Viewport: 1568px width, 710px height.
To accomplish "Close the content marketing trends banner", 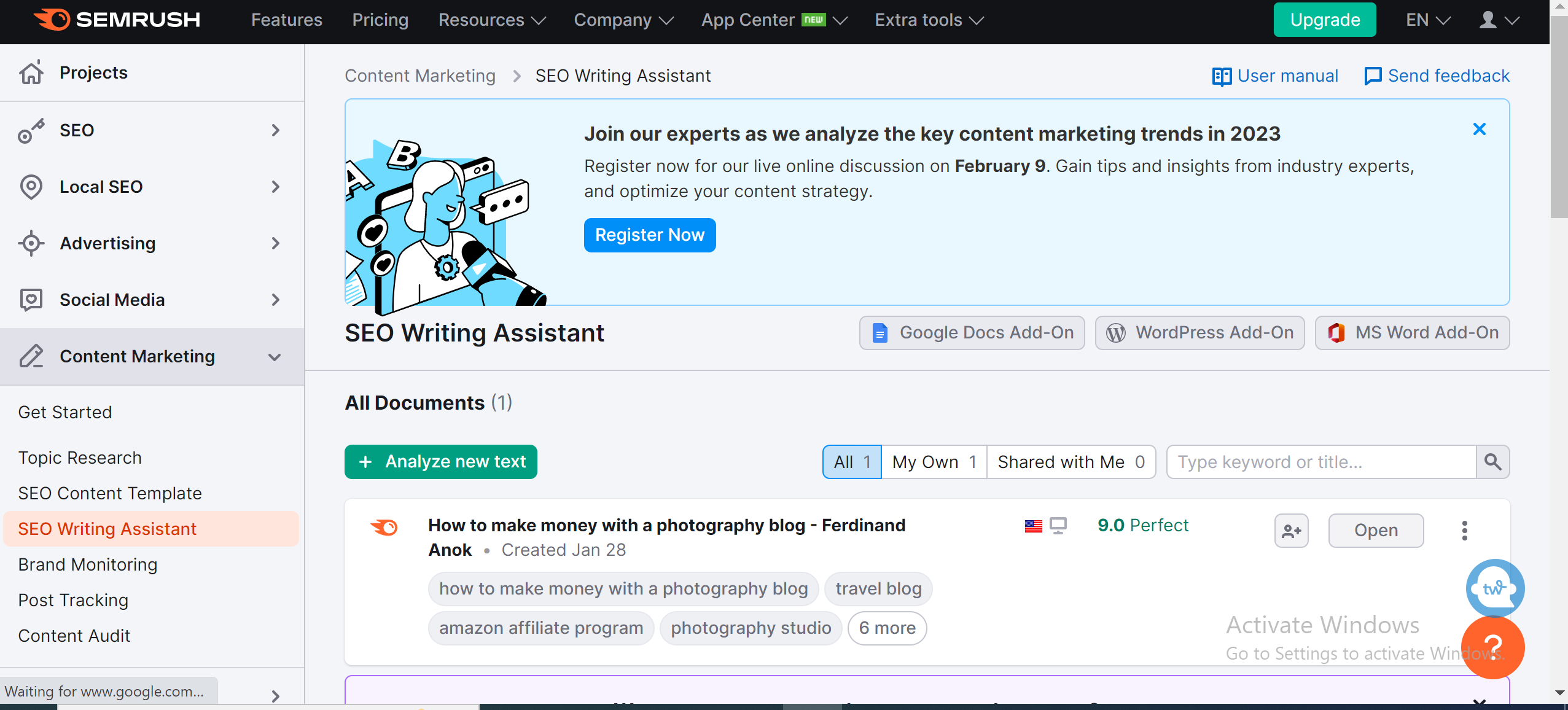I will coord(1480,129).
